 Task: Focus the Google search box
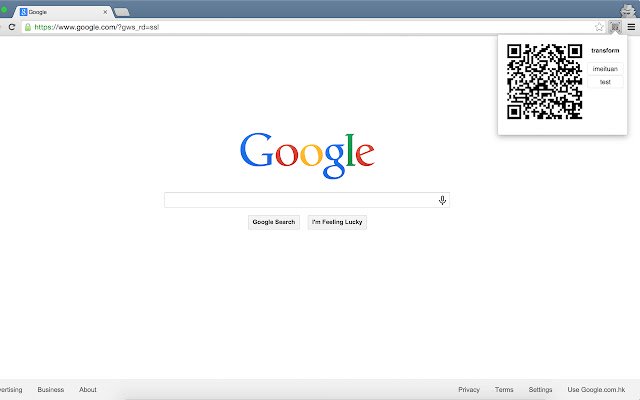click(307, 200)
